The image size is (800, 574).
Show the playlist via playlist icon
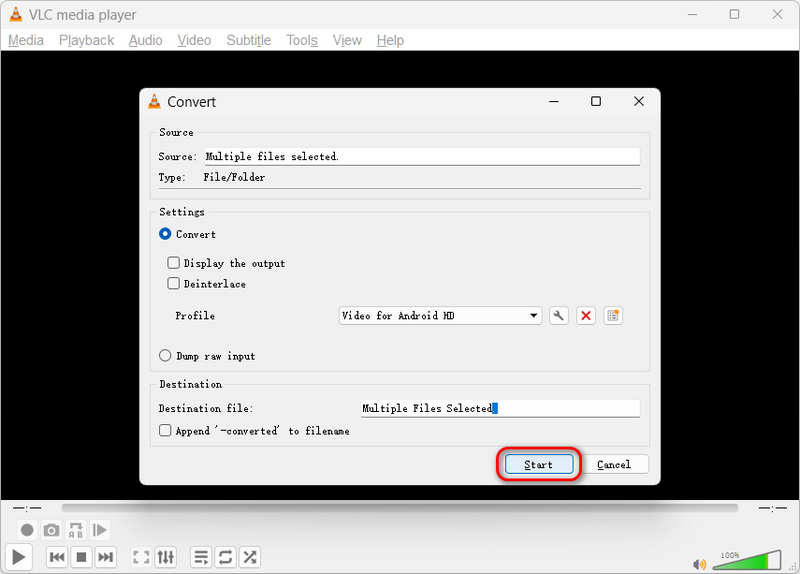point(201,557)
